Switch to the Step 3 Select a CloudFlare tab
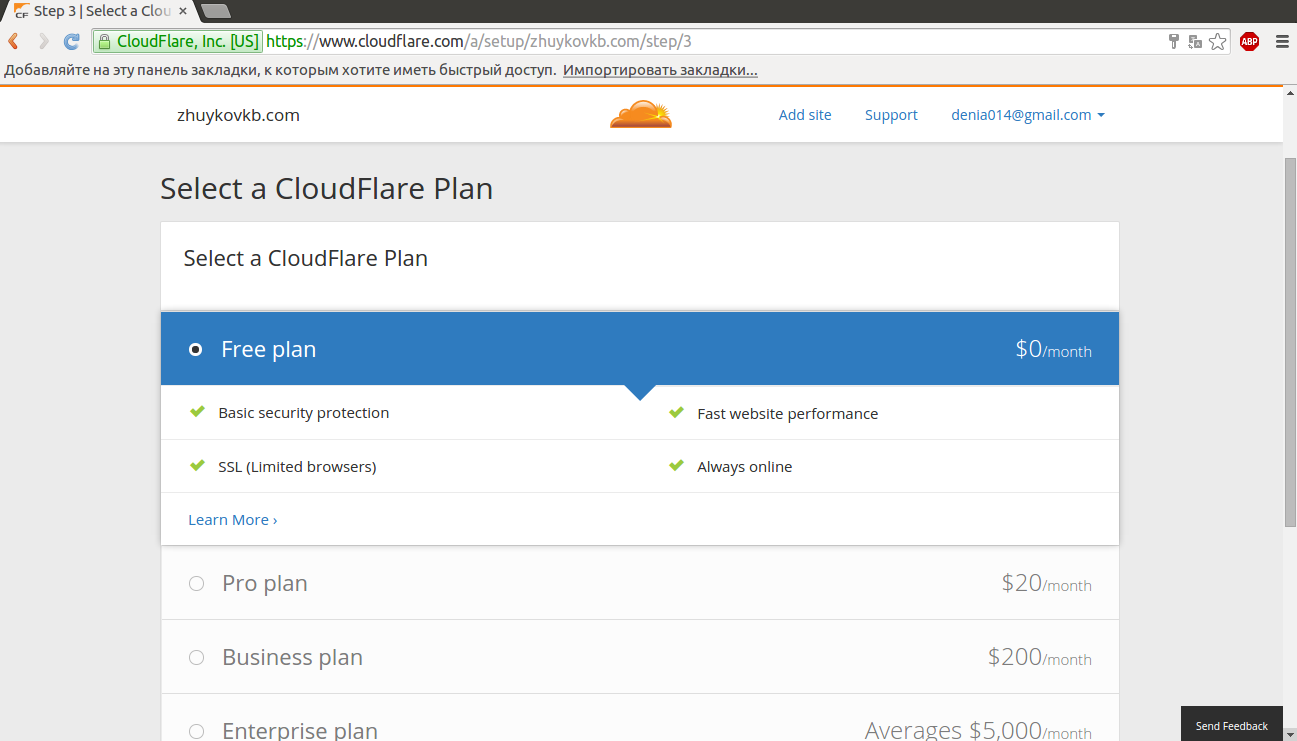This screenshot has height=741, width=1297. pyautogui.click(x=98, y=11)
